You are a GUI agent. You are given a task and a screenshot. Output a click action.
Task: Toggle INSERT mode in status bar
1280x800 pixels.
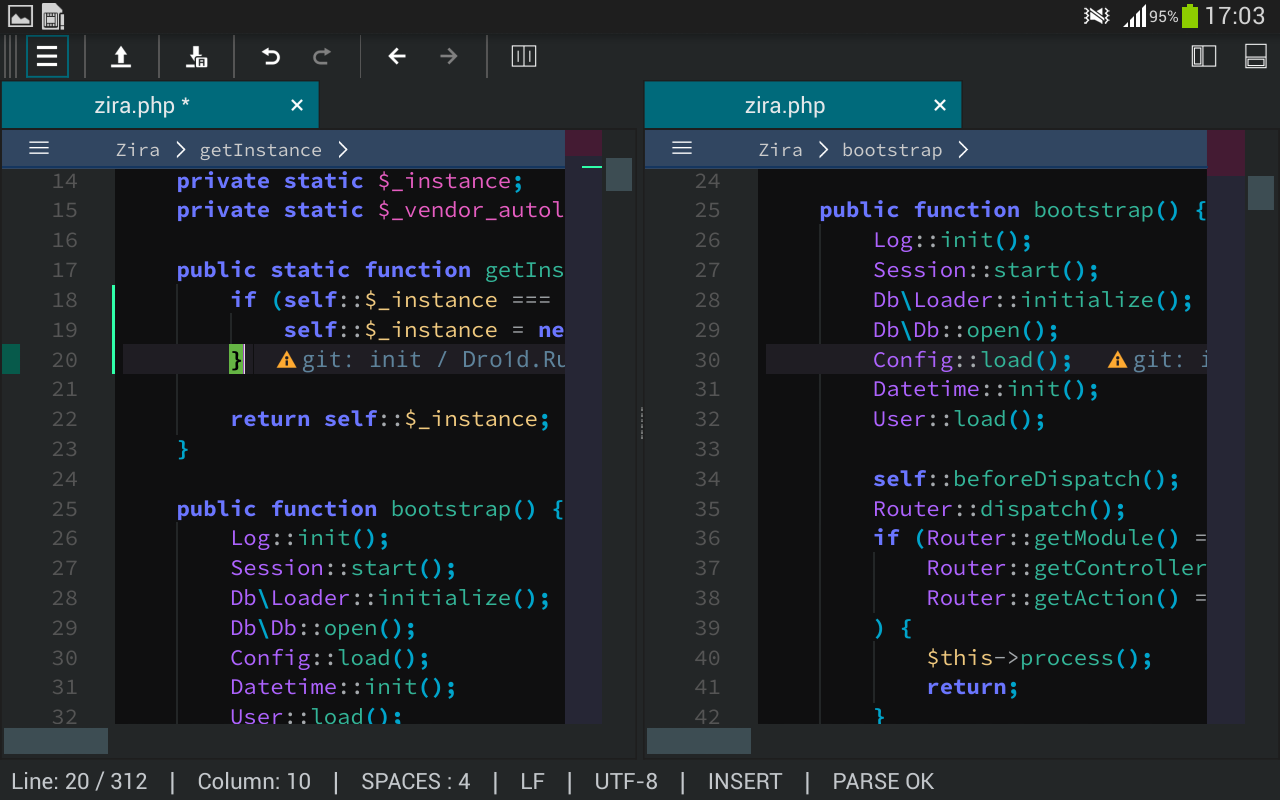pyautogui.click(x=745, y=781)
